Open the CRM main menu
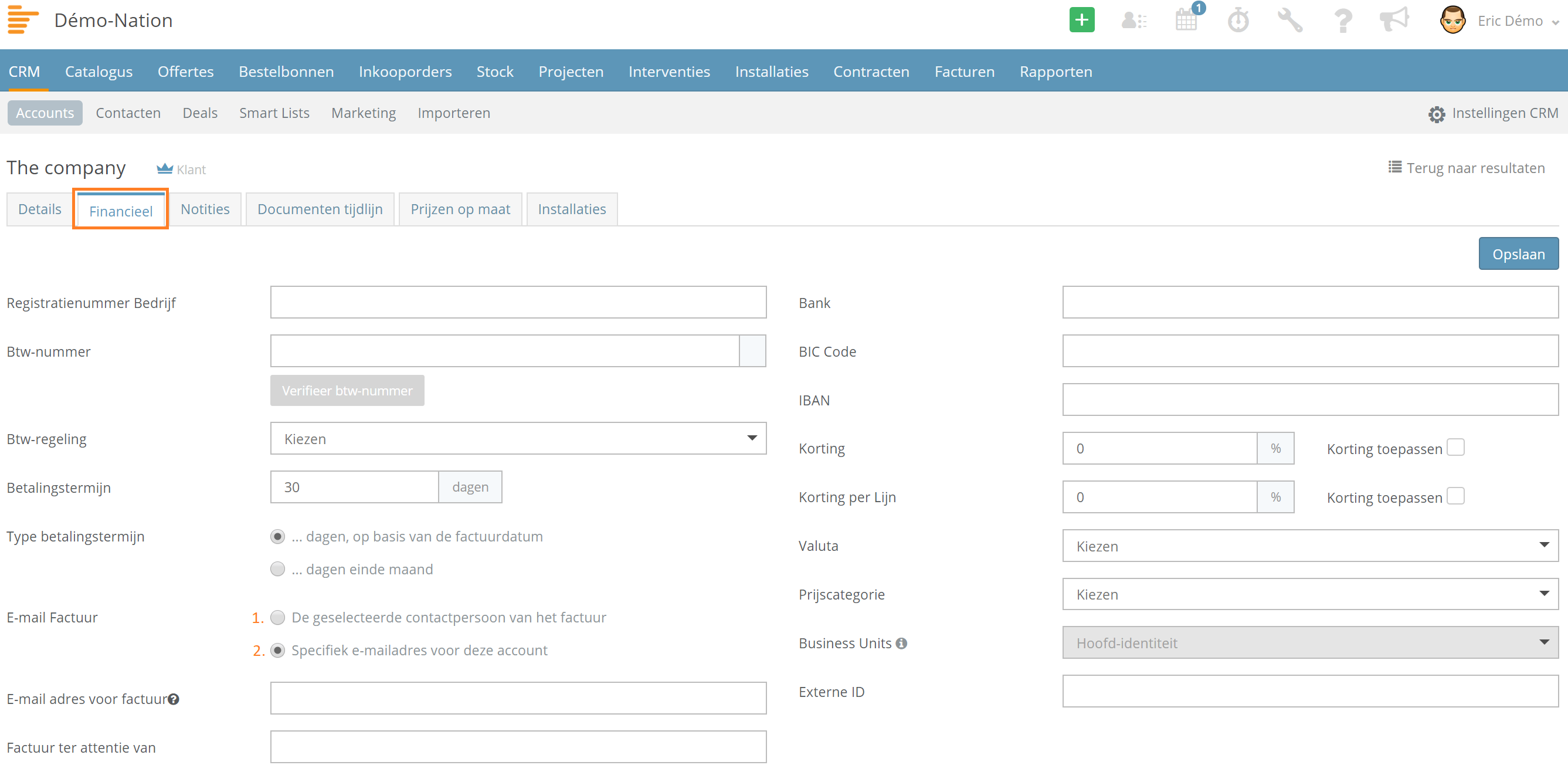1568x782 pixels. [25, 71]
